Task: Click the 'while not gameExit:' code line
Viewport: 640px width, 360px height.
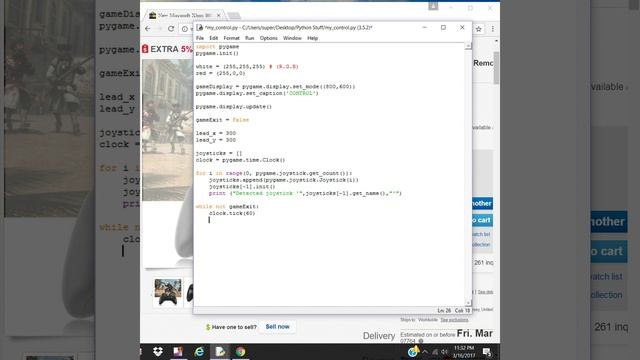Action: pos(227,207)
